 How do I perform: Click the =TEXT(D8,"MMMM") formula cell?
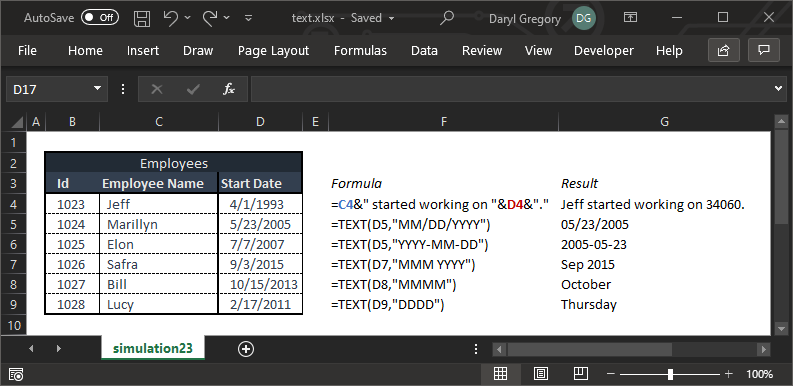pos(444,284)
